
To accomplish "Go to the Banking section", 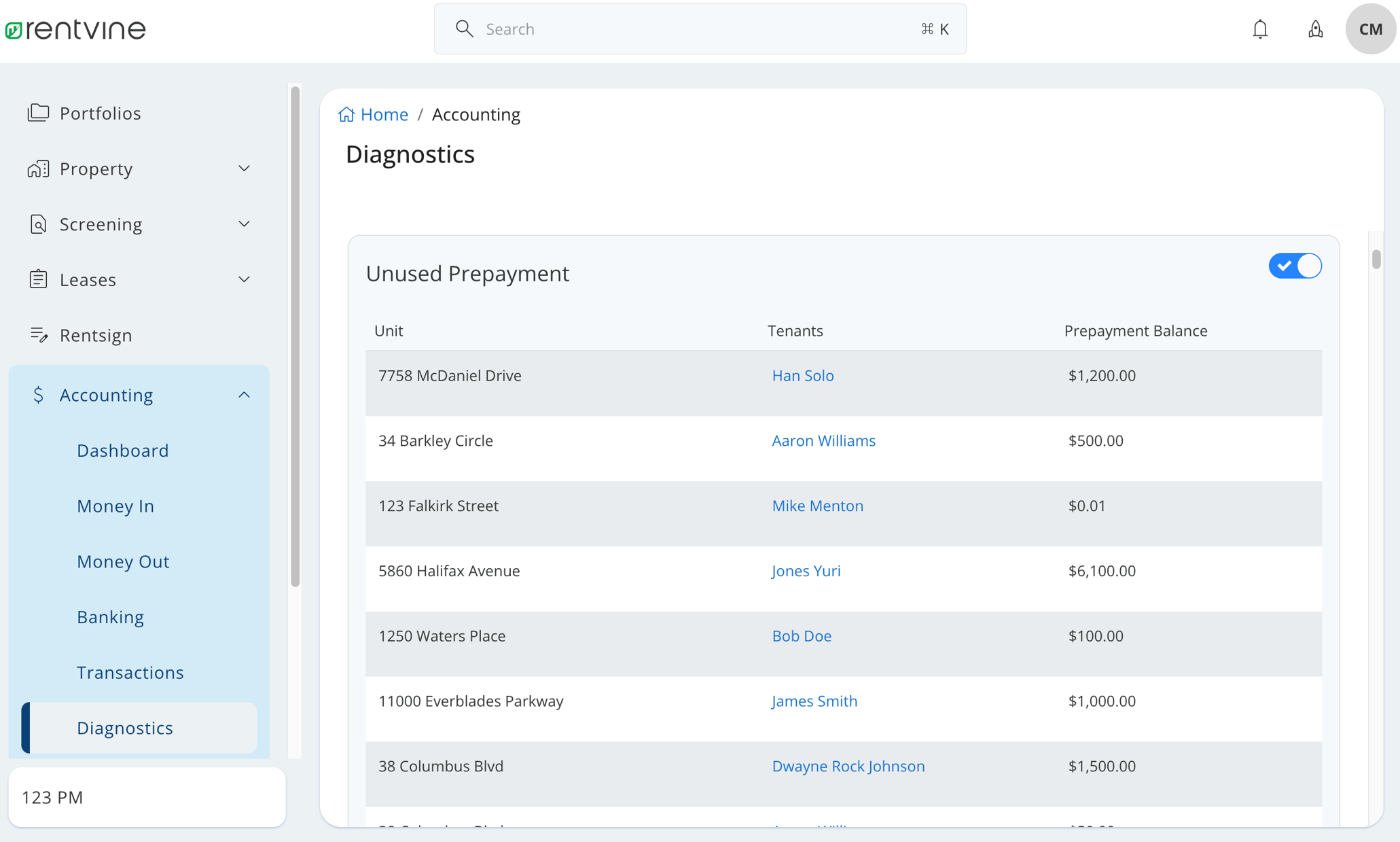I will point(110,616).
